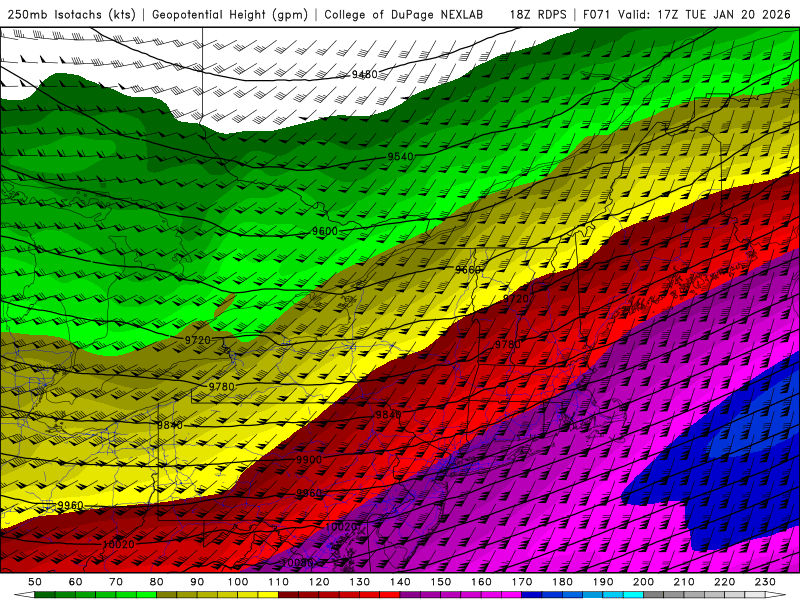The height and width of the screenshot is (600, 800).
Task: Click the 10020 contour label near the purple edge
Action: [x=341, y=527]
